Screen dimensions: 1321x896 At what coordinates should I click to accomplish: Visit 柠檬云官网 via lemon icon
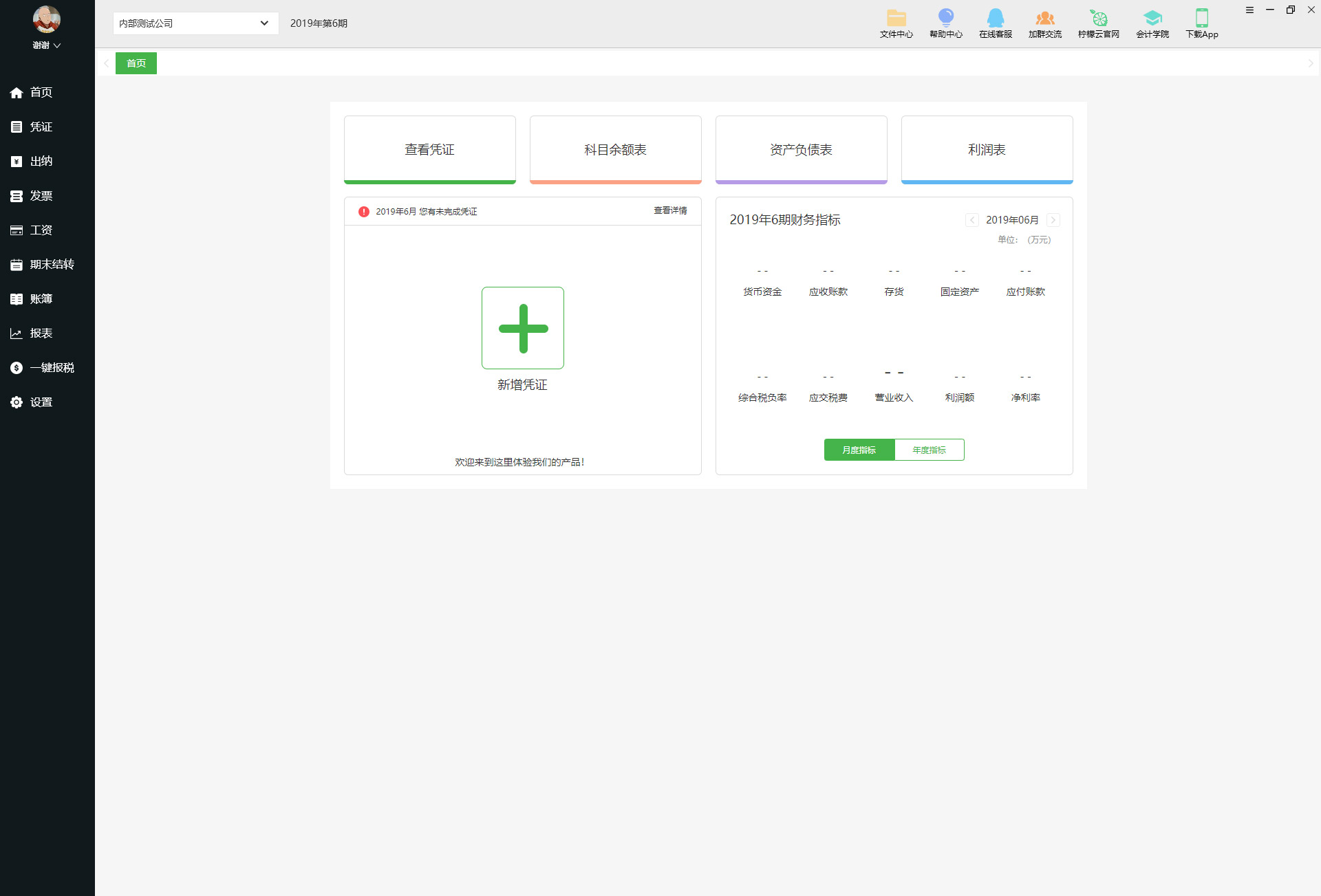click(x=1098, y=19)
